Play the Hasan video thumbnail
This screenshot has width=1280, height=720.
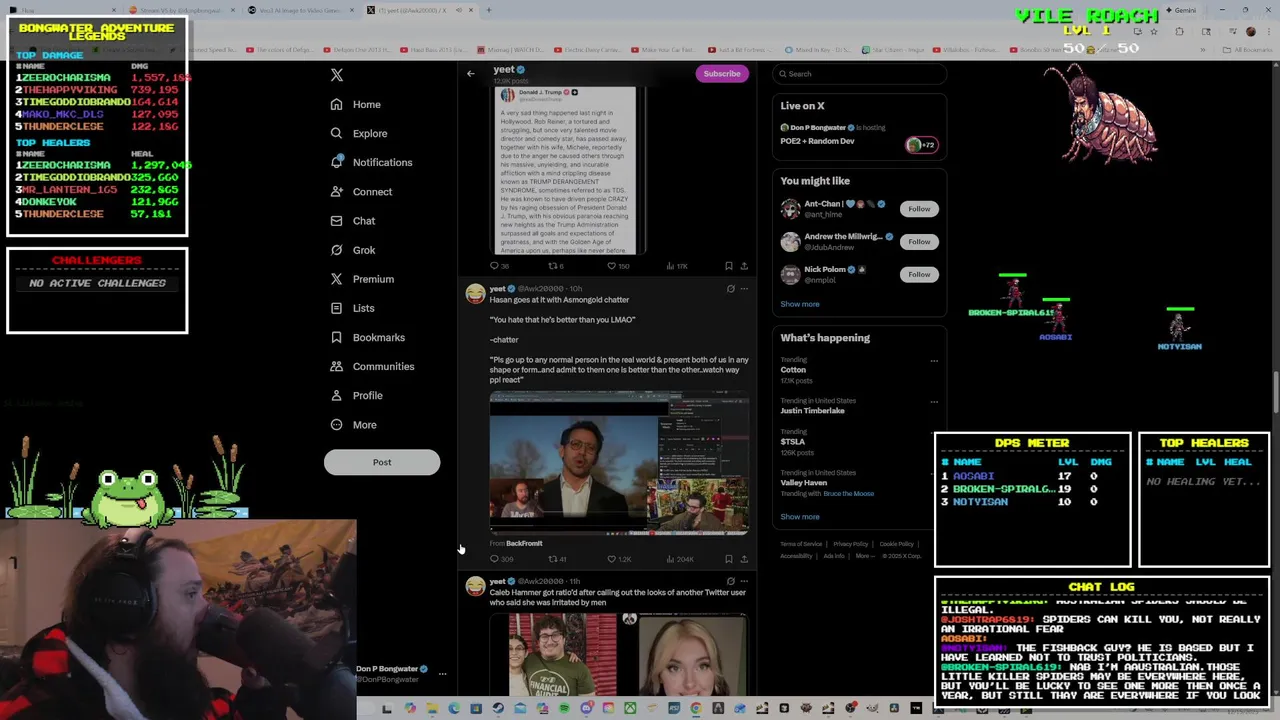(x=619, y=464)
